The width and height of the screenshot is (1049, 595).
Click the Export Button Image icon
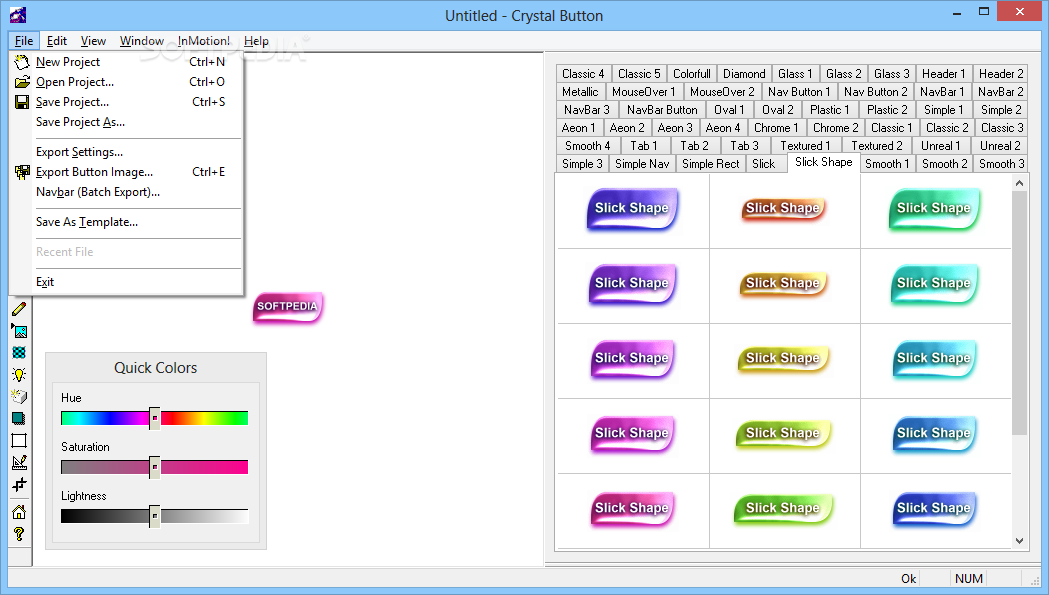[22, 172]
